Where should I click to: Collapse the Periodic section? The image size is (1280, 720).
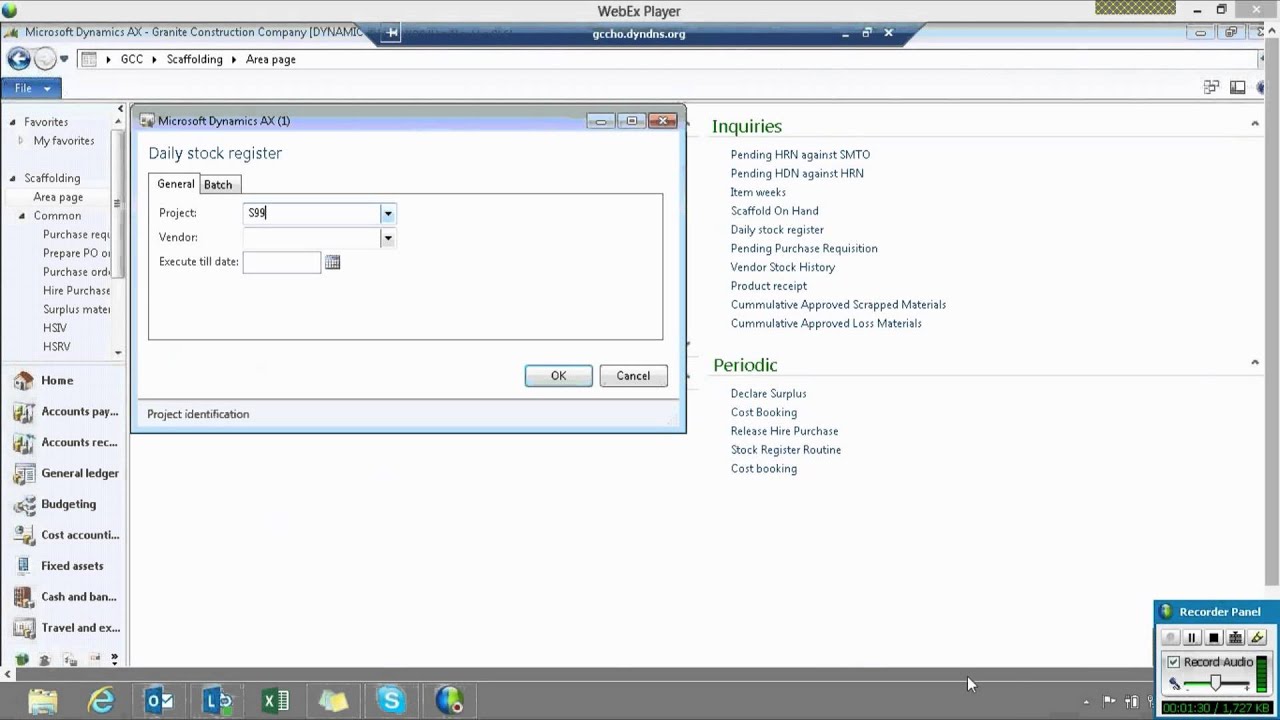[x=1254, y=362]
